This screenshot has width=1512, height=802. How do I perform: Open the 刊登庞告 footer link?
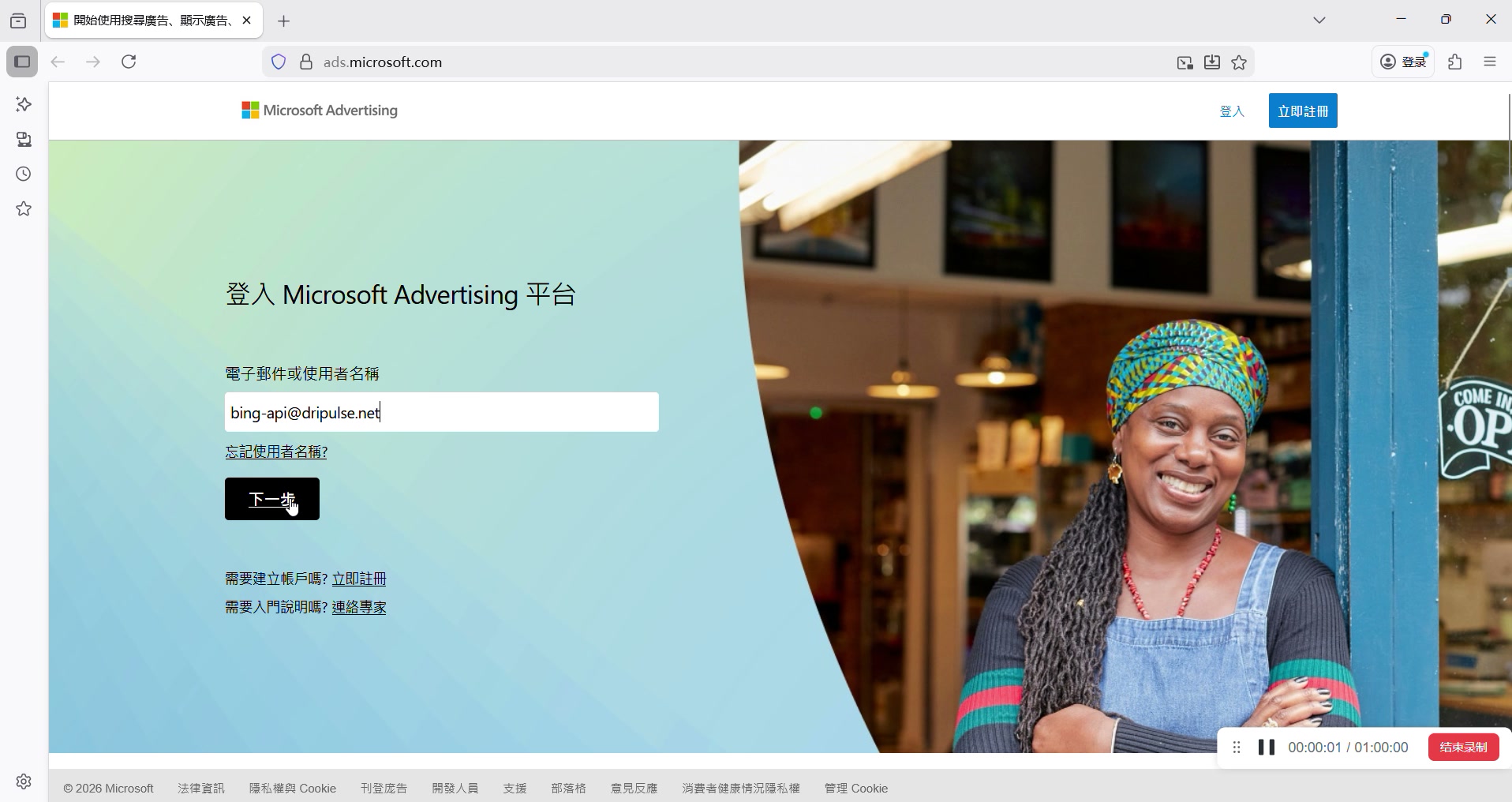click(x=384, y=789)
